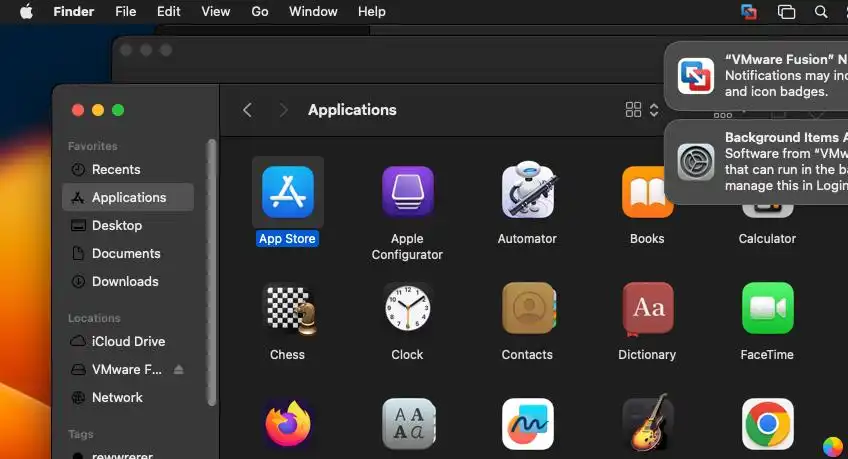The width and height of the screenshot is (848, 459).
Task: Go forward with the right chevron
Action: (x=283, y=110)
